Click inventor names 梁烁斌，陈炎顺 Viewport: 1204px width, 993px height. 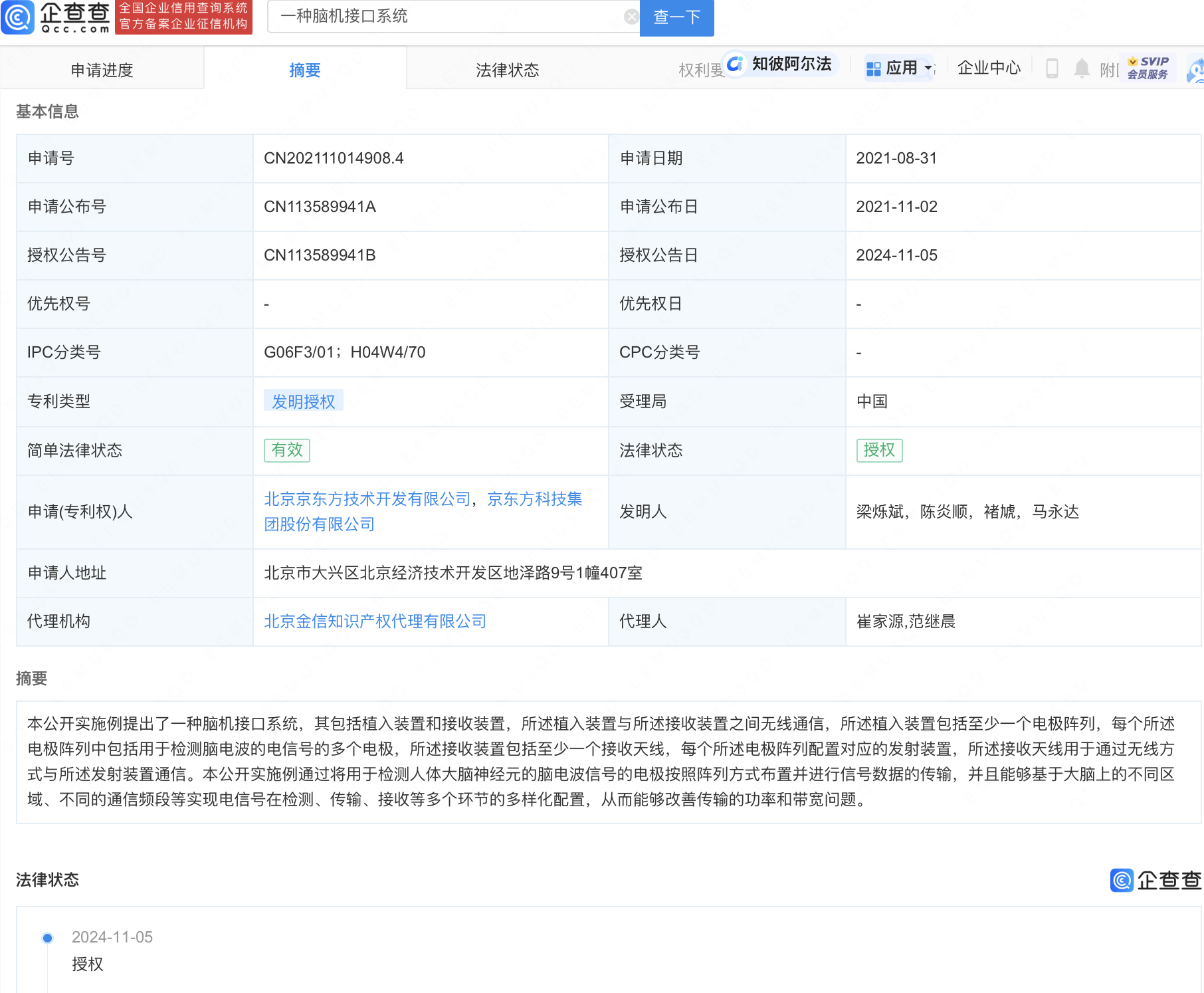[912, 512]
